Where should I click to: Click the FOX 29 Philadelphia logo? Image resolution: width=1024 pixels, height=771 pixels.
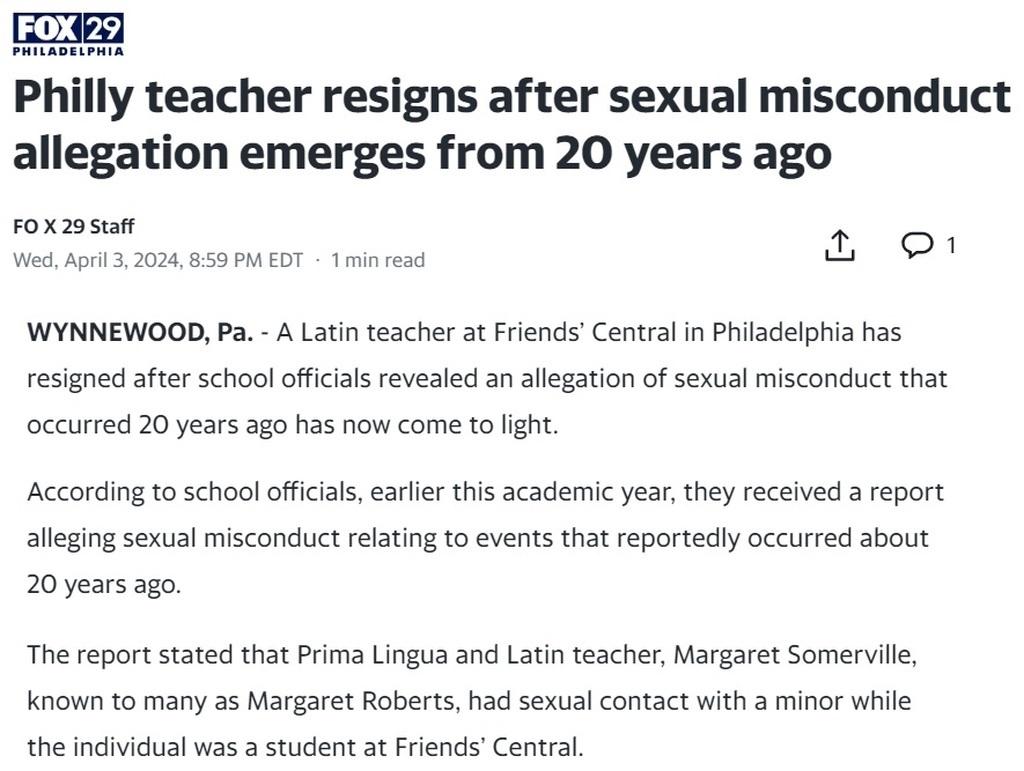click(x=68, y=35)
